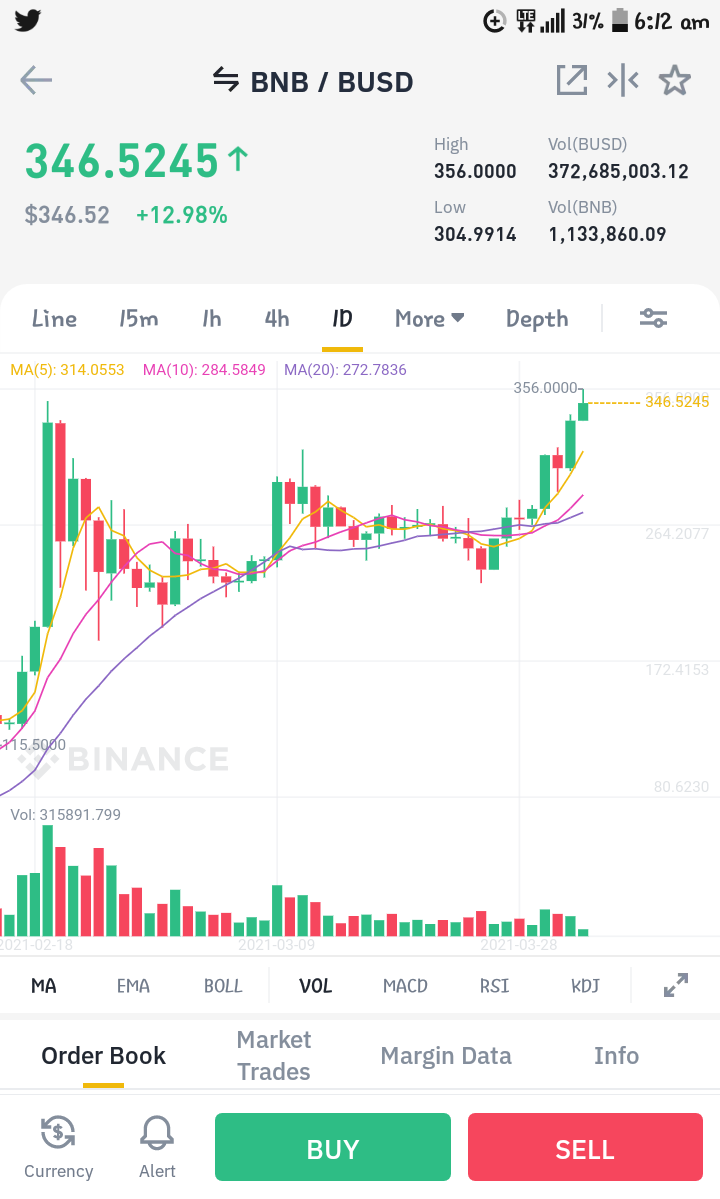The width and height of the screenshot is (720, 1199).
Task: Switch to Market Trades tab
Action: pyautogui.click(x=274, y=1055)
